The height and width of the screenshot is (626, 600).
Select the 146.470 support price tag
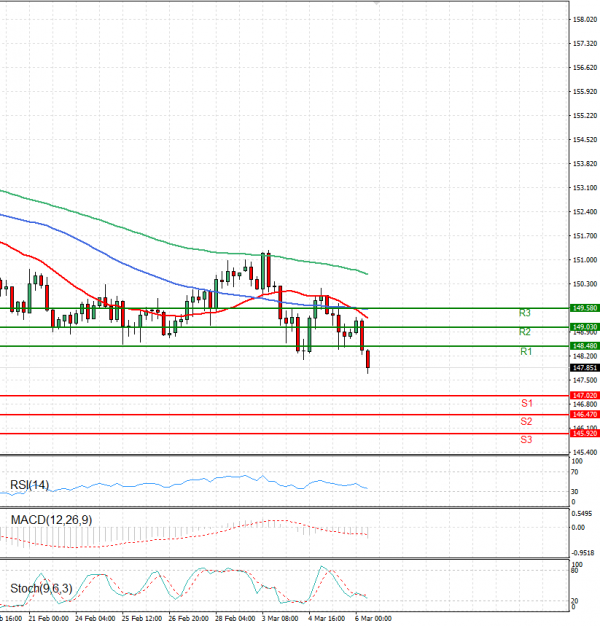tap(585, 414)
